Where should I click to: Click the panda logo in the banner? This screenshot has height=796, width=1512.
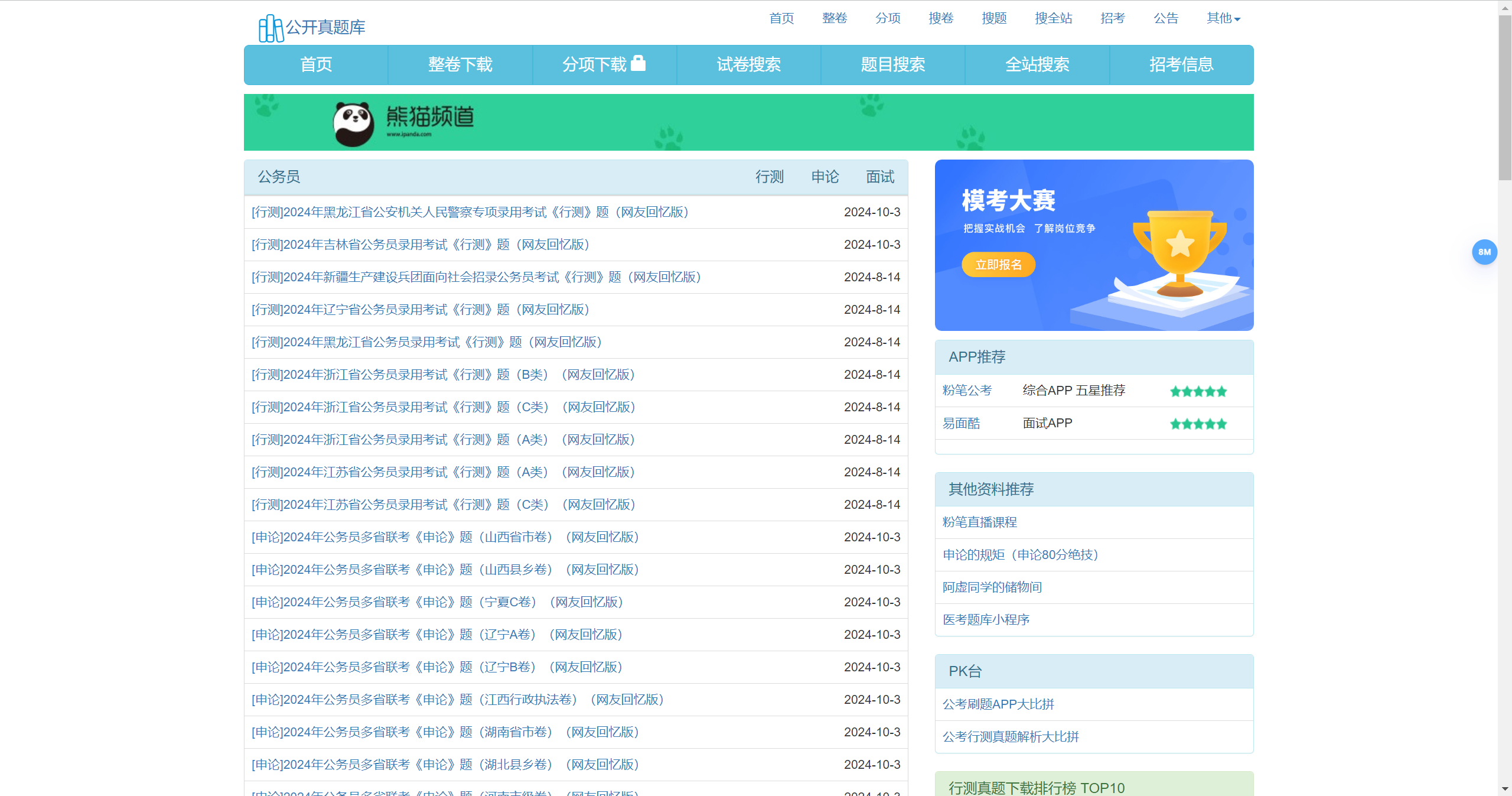pos(353,124)
